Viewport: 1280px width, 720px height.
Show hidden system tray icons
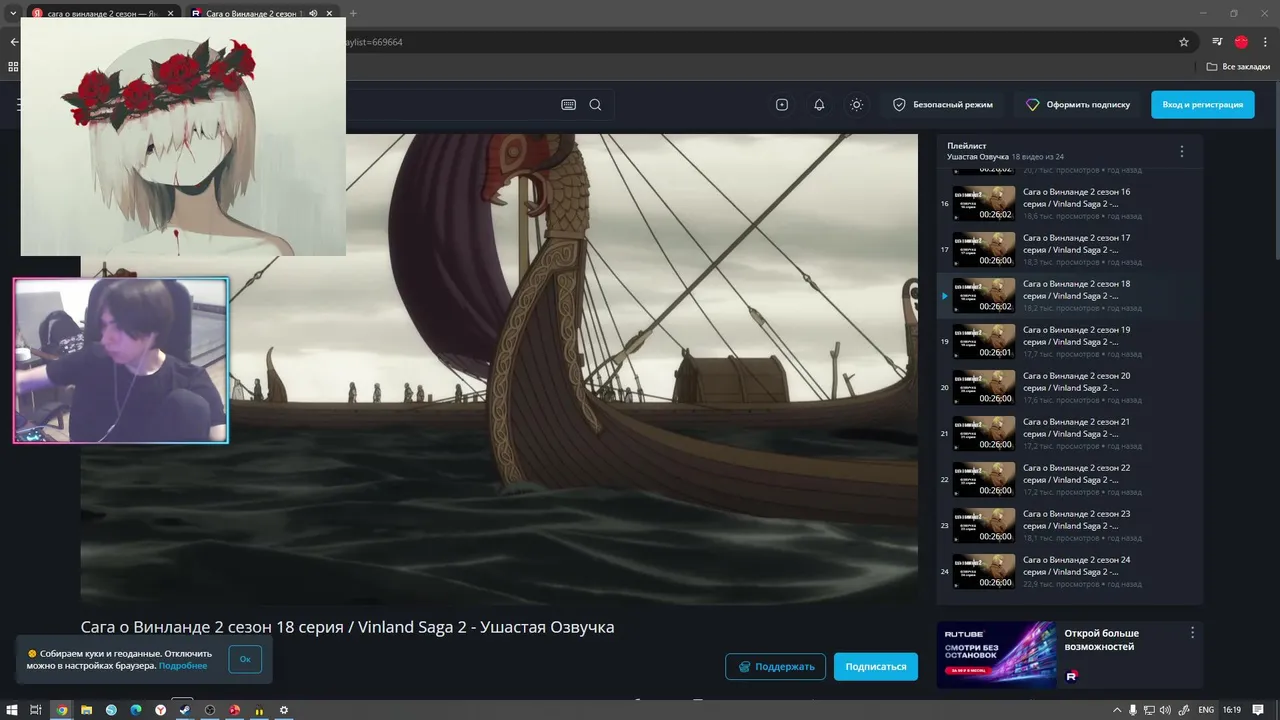click(1117, 710)
